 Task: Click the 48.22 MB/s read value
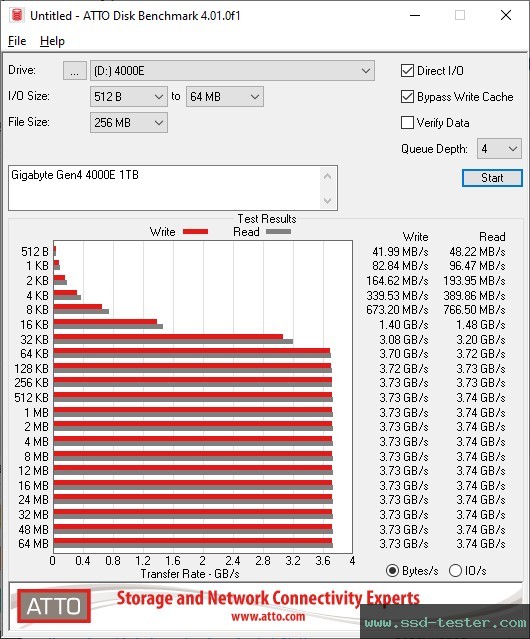pos(477,252)
